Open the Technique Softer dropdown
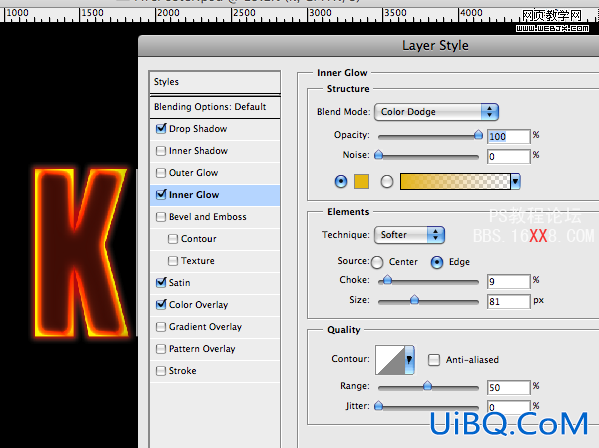 click(409, 235)
